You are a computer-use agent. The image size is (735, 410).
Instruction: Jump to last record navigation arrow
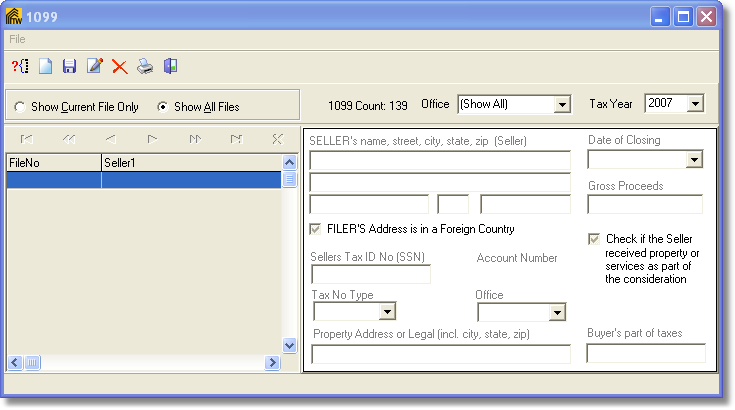click(236, 139)
